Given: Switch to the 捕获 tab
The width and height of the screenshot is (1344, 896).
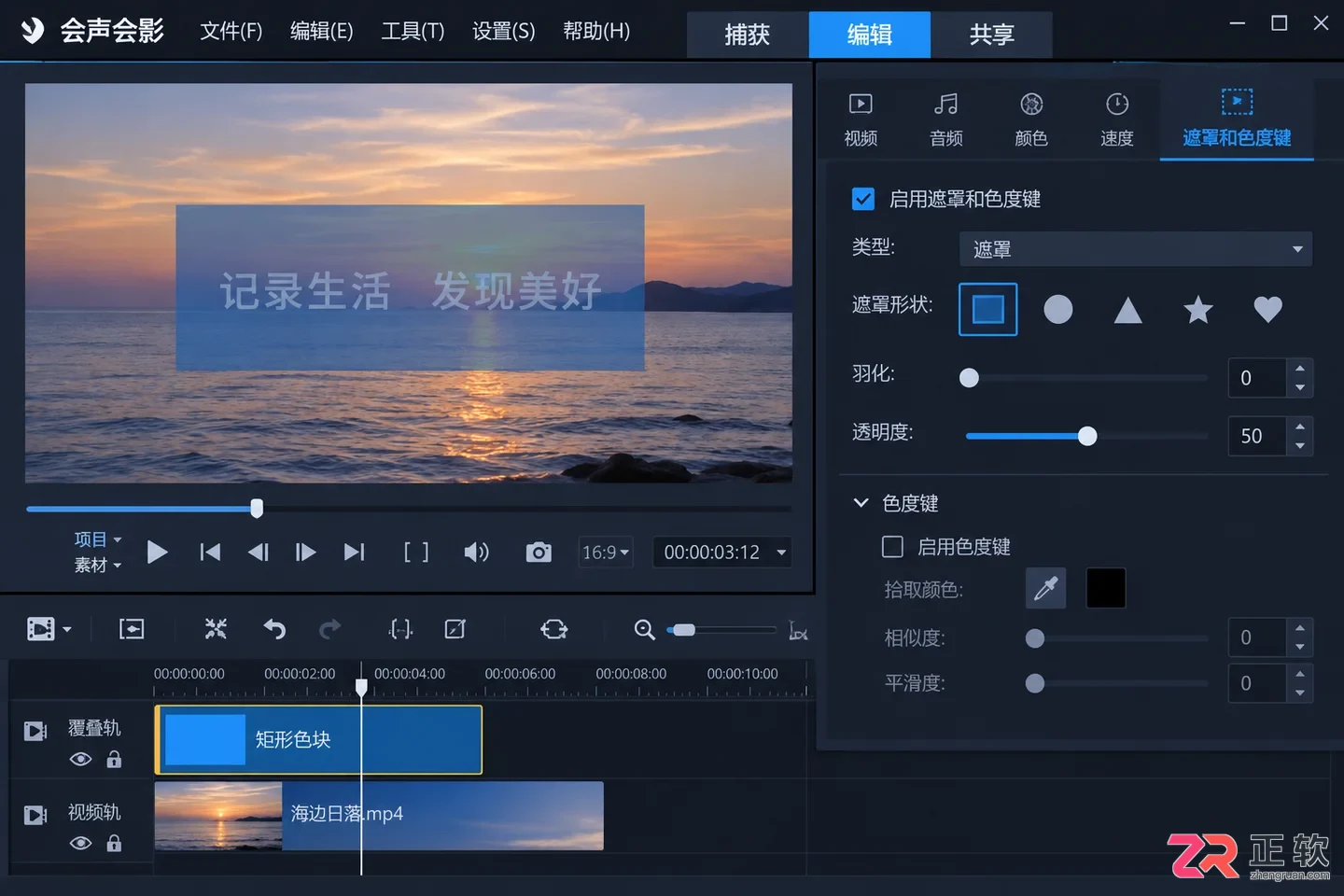Looking at the screenshot, I should coord(748,35).
